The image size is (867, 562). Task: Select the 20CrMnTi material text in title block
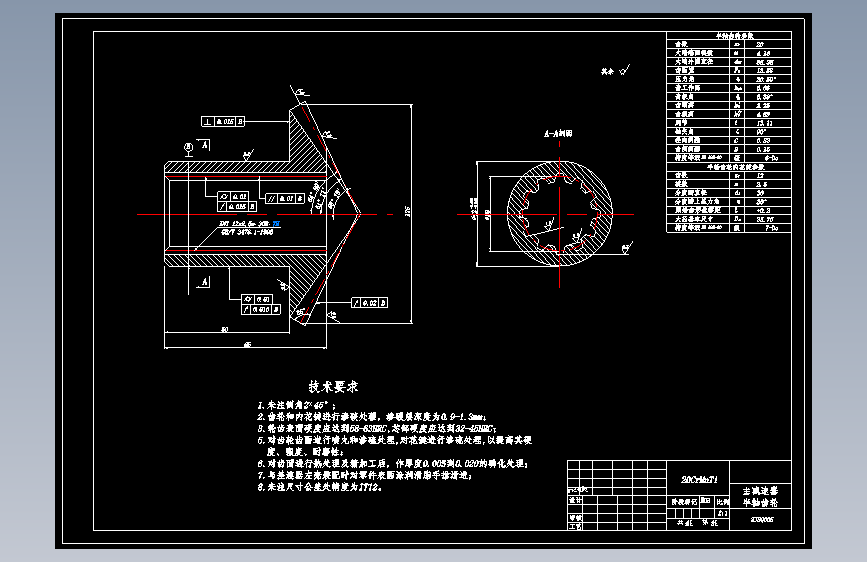699,480
